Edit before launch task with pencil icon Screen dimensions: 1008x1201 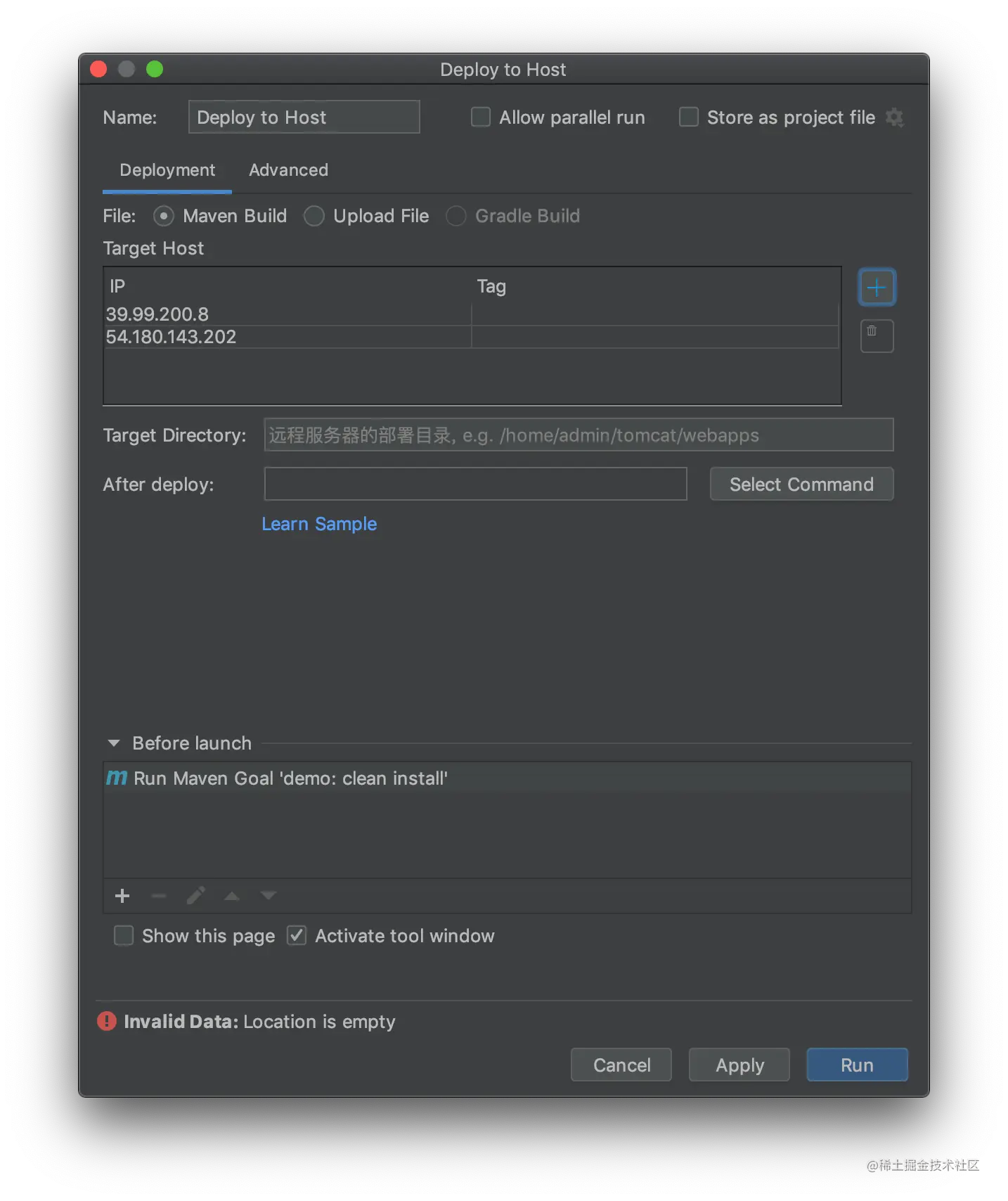[x=195, y=896]
